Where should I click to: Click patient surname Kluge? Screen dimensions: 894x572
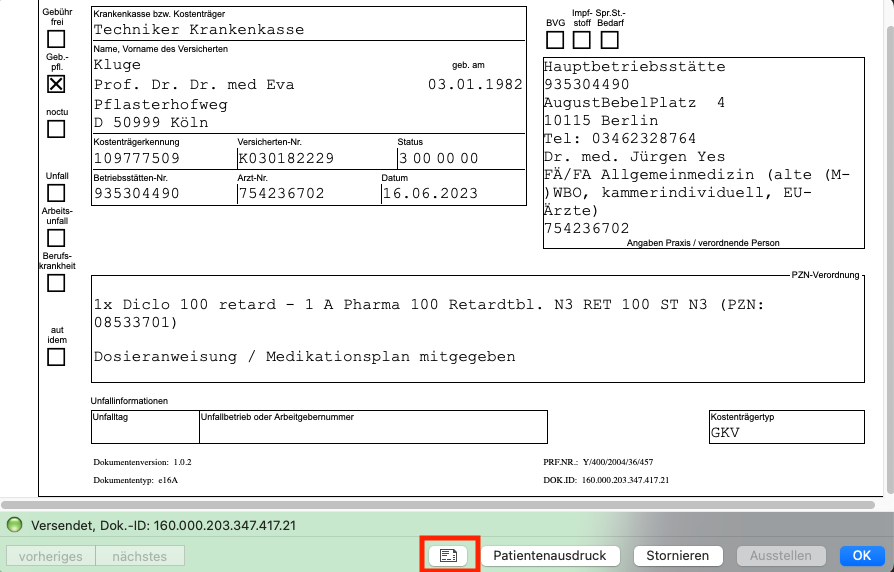coord(117,64)
